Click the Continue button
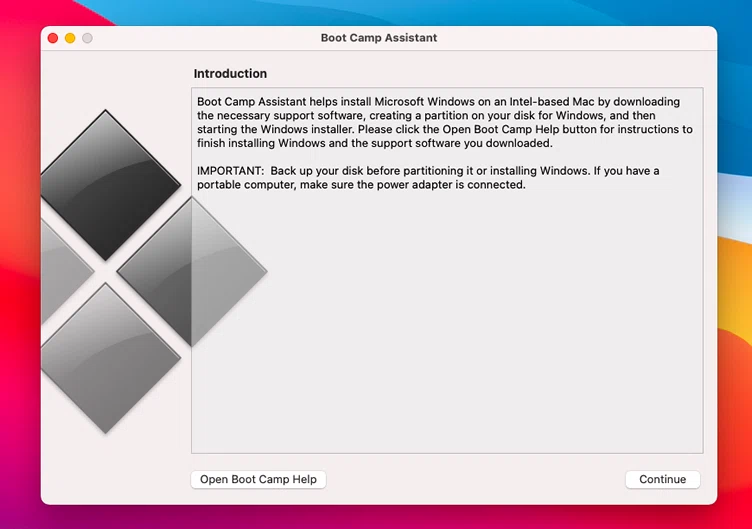The width and height of the screenshot is (752, 529). tap(662, 479)
